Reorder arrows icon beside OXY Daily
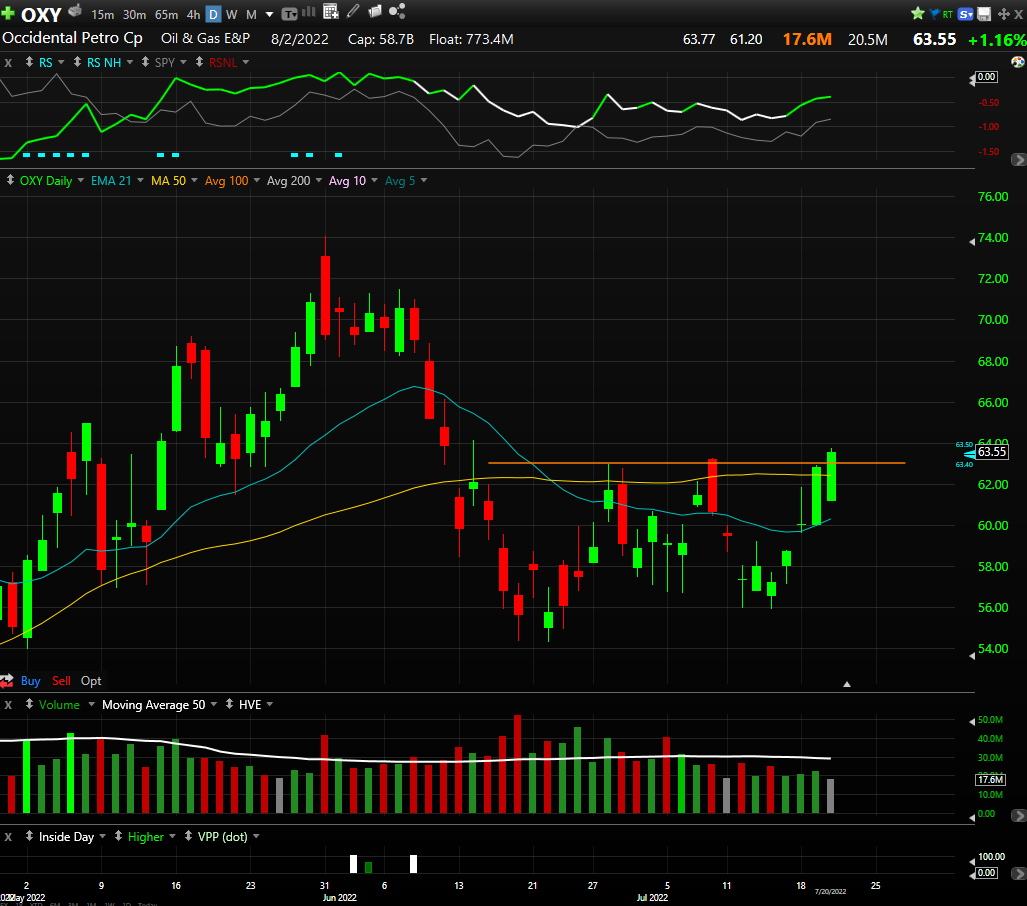The height and width of the screenshot is (906, 1027). tap(10, 179)
